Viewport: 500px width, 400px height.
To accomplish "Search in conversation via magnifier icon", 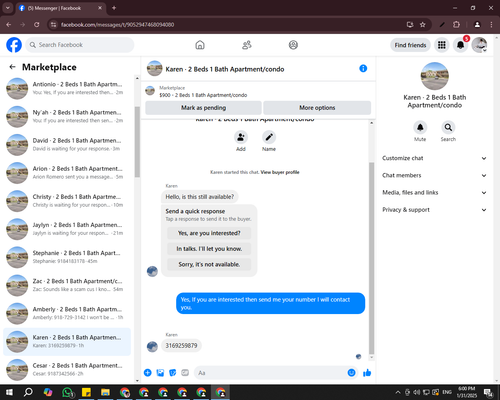I will click(448, 127).
